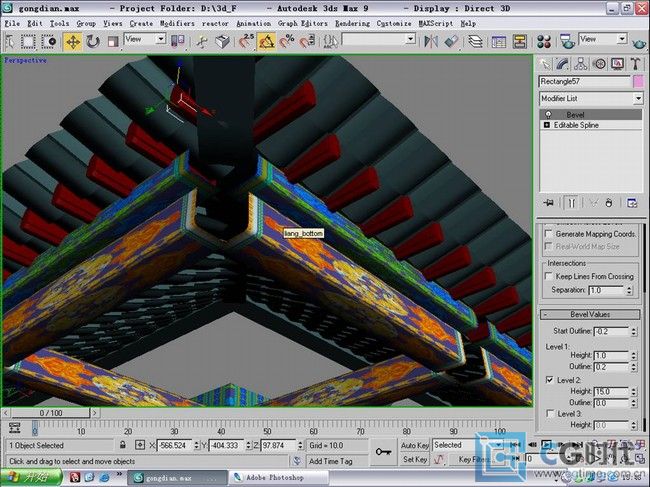Open the Schematic View
Screen dimensions: 650x487
pyautogui.click(x=519, y=41)
